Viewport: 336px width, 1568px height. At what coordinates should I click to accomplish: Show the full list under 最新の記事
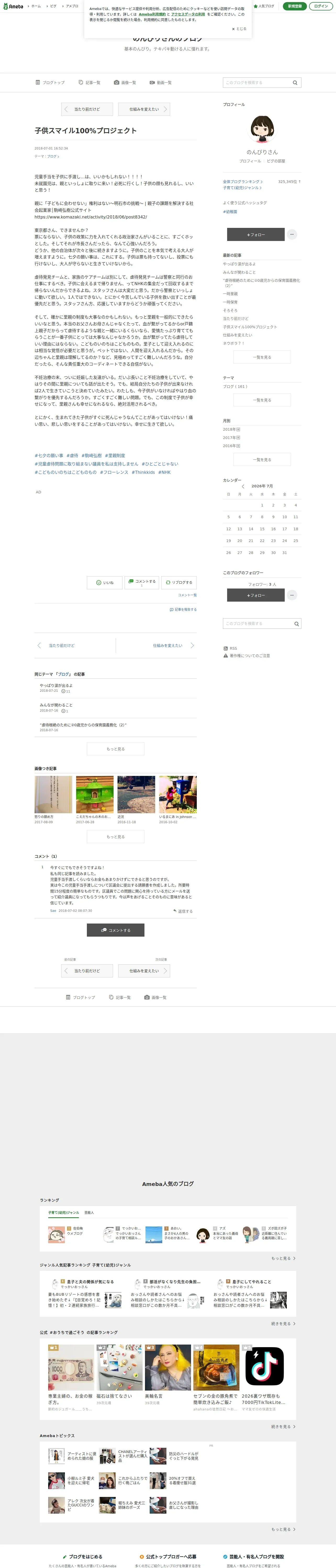click(x=262, y=357)
